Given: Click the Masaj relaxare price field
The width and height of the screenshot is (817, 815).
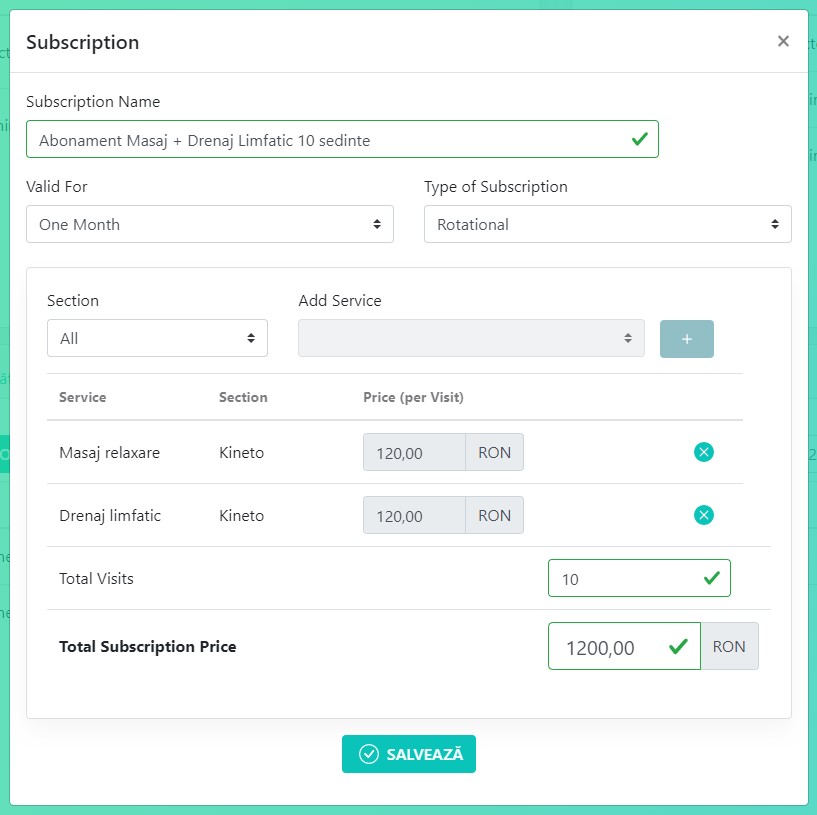Looking at the screenshot, I should coord(414,453).
